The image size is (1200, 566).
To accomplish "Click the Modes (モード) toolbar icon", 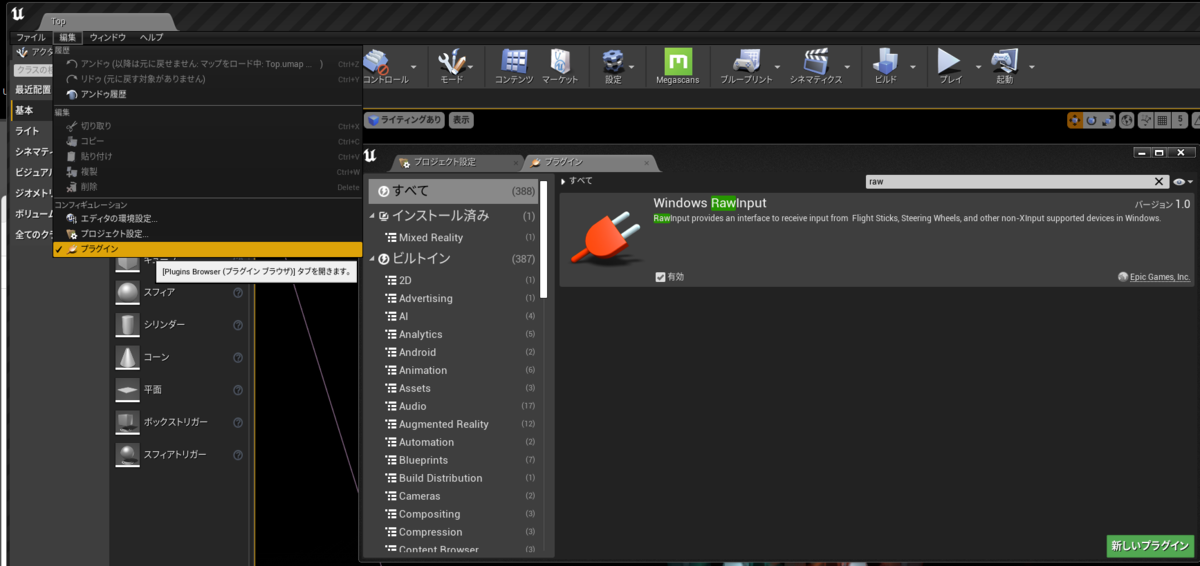I will [451, 62].
